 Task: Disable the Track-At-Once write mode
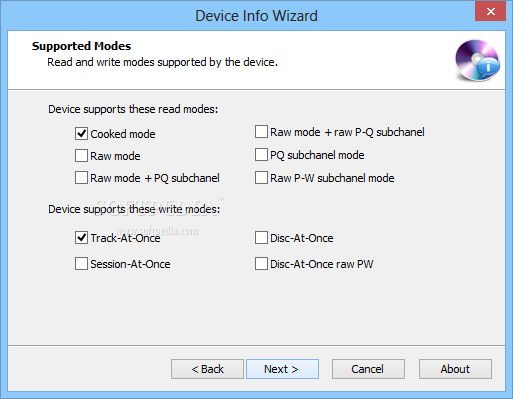tap(81, 238)
